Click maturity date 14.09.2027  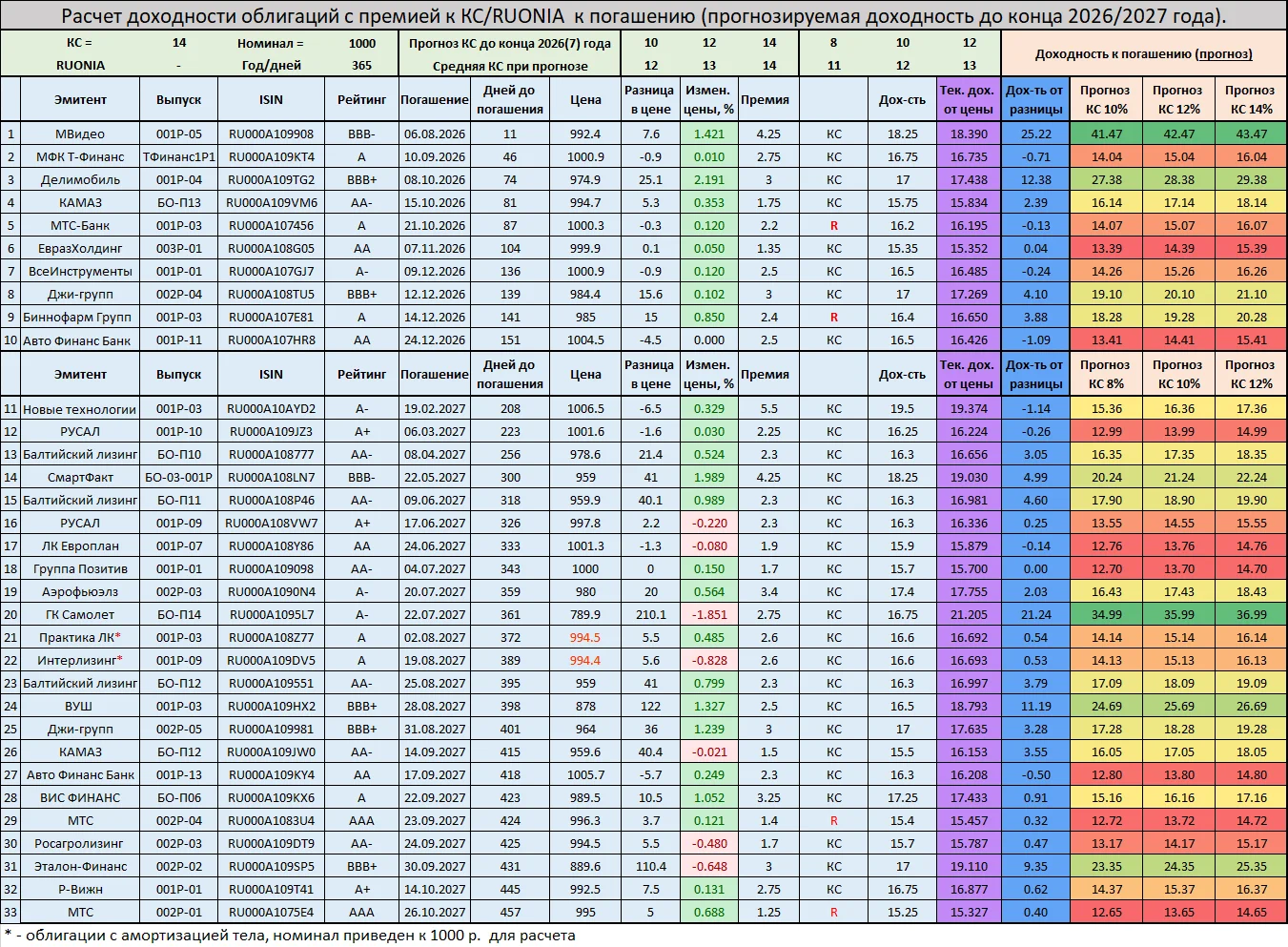tap(434, 752)
